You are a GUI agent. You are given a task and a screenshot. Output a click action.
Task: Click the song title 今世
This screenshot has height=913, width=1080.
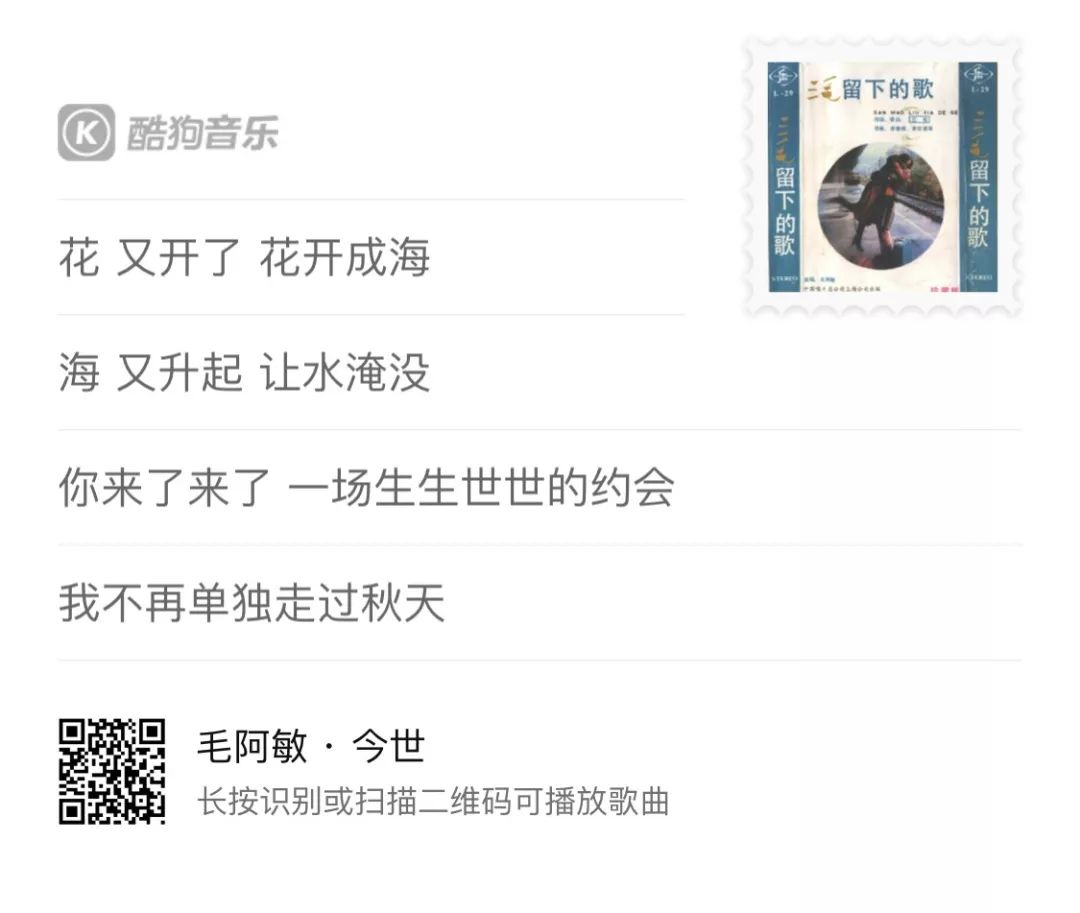click(x=388, y=746)
